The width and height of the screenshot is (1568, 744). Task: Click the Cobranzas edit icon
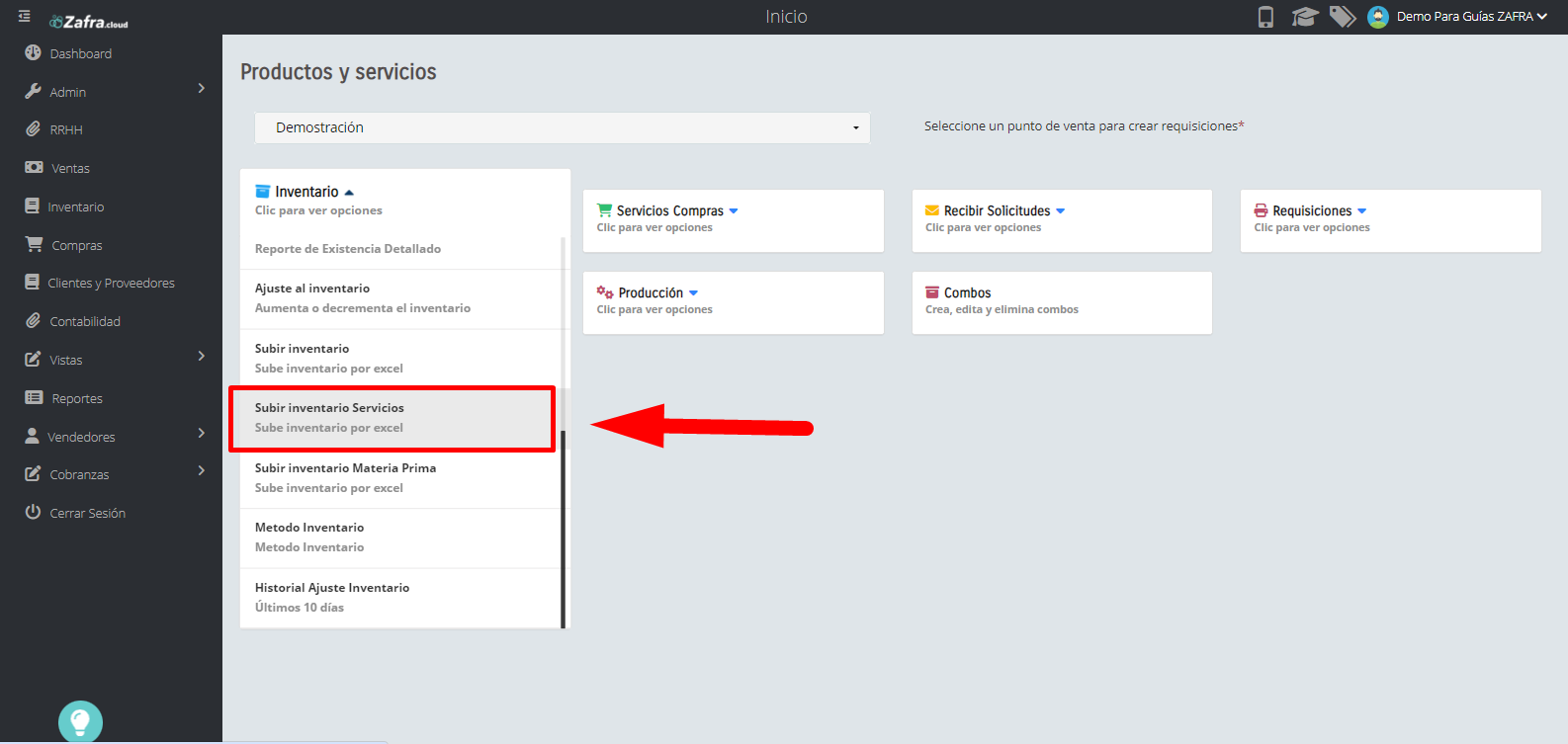[x=33, y=473]
